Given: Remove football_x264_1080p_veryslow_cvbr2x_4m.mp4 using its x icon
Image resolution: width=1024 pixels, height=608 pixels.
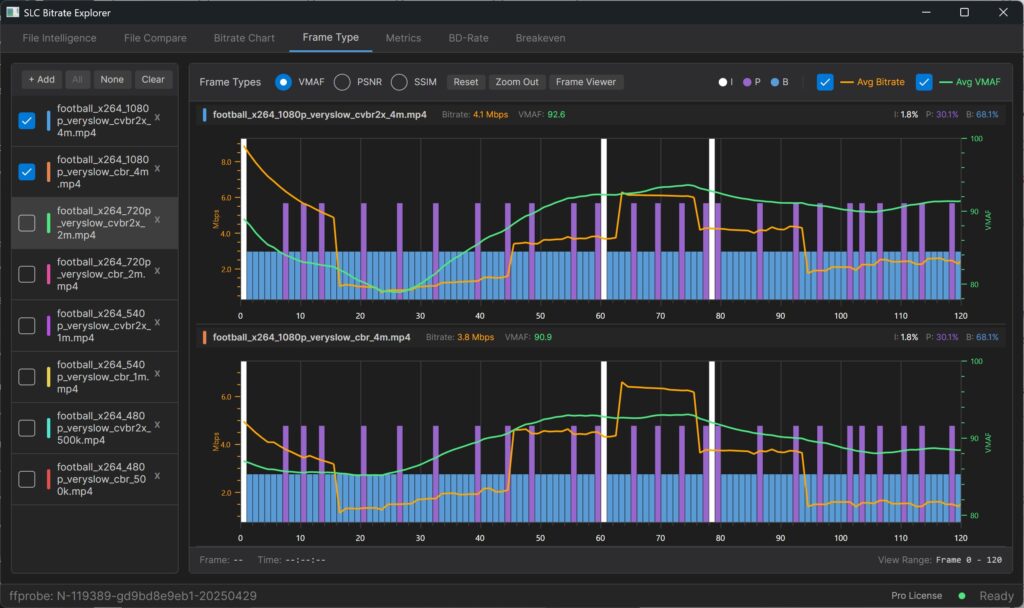Looking at the screenshot, I should (x=157, y=116).
